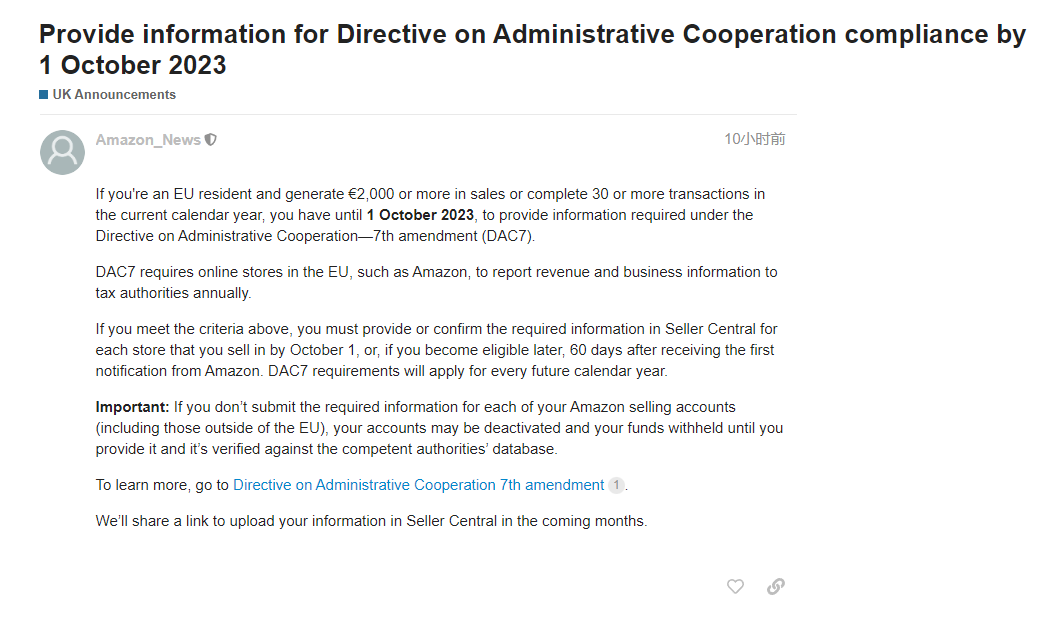Click the post title heading
This screenshot has height=620, width=1049.
[x=532, y=49]
